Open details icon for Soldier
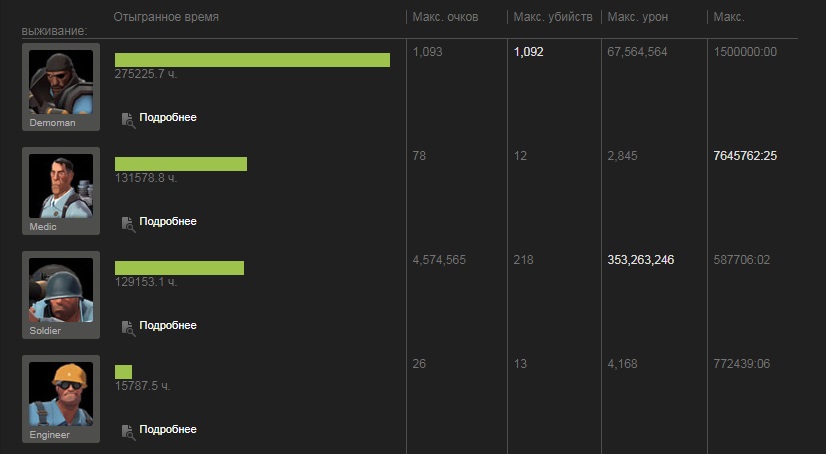Screen dimensions: 826x454 coord(128,328)
